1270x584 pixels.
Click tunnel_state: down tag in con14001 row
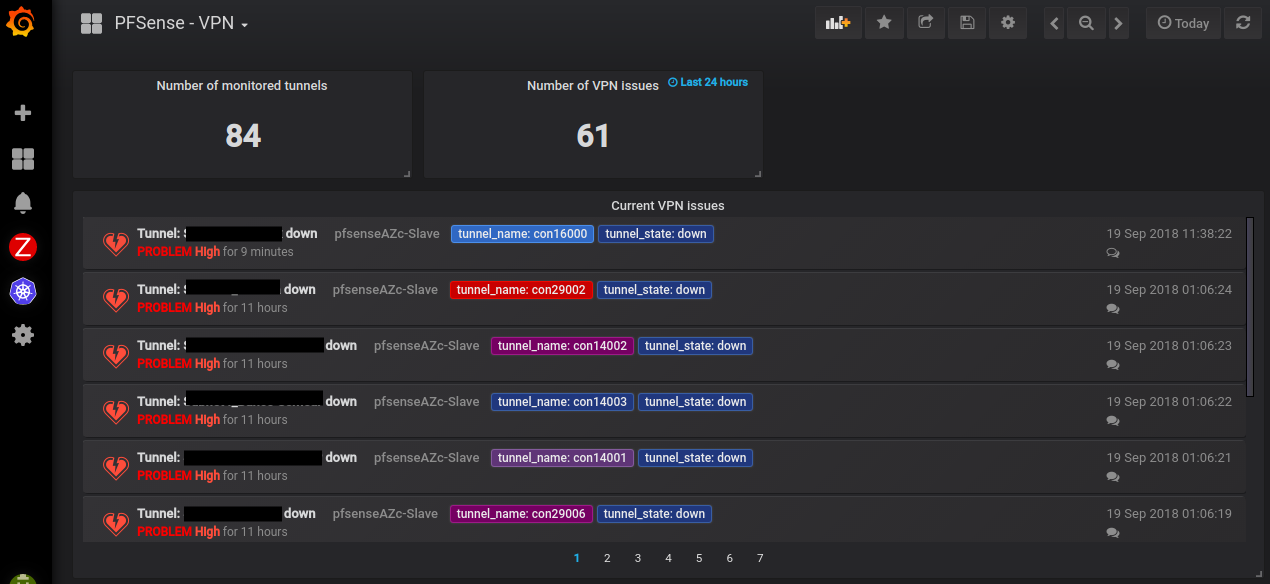[696, 458]
